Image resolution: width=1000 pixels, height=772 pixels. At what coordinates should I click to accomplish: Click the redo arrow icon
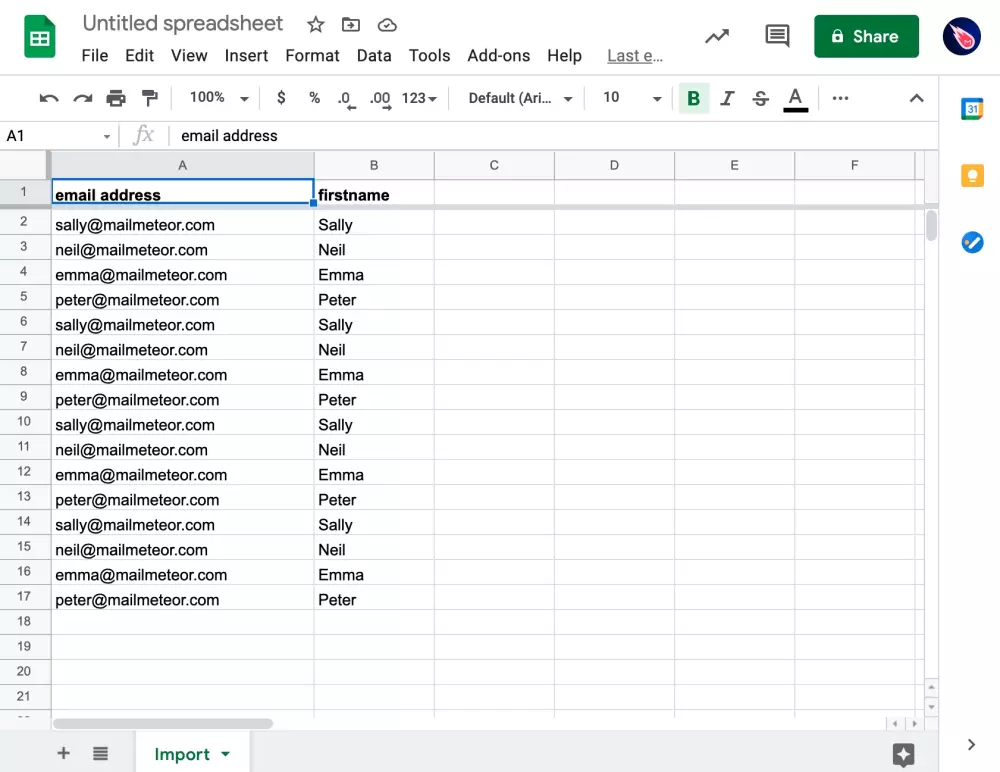(83, 98)
